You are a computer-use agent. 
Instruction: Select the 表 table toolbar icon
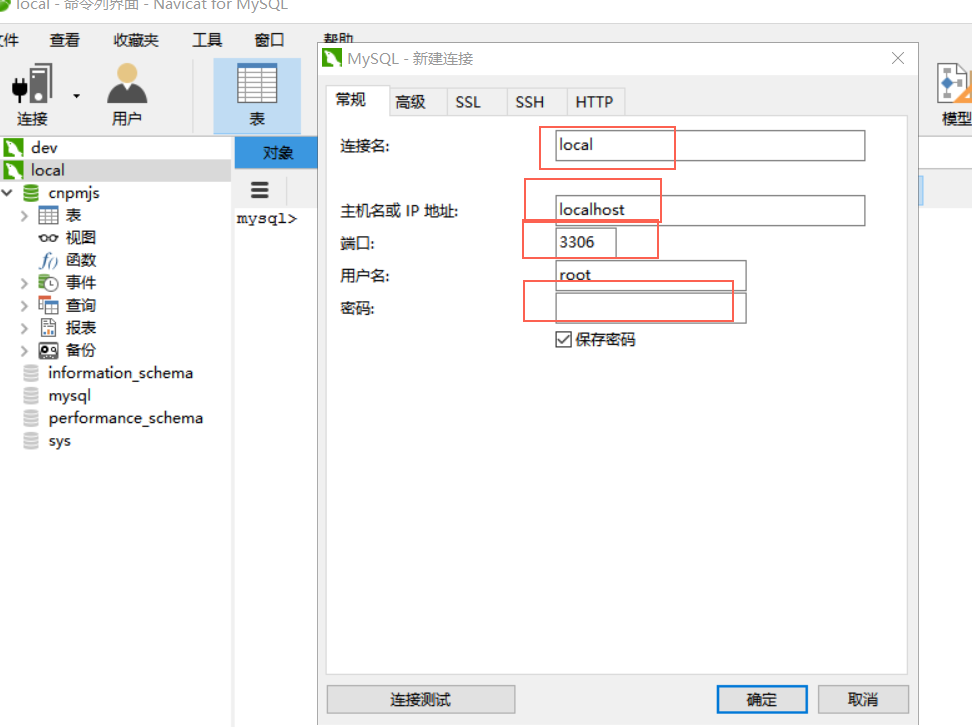(257, 95)
